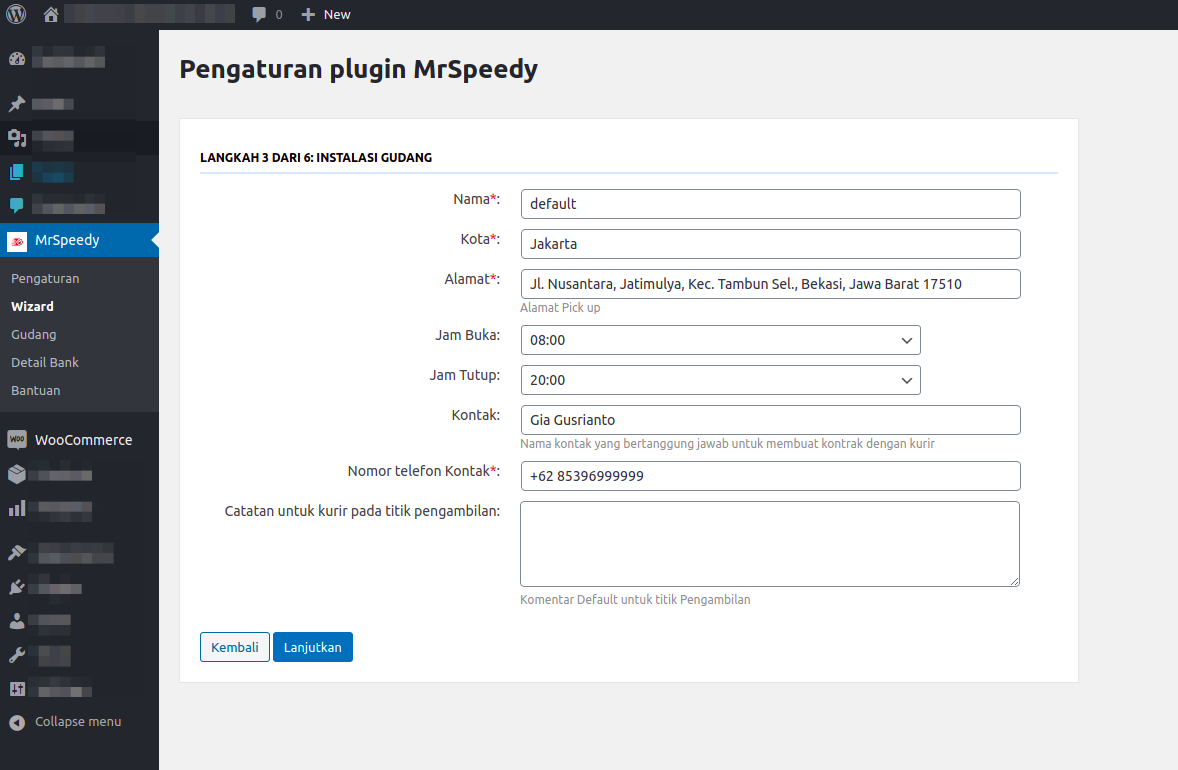Focus the Kota input field
The image size is (1178, 770).
coord(770,244)
